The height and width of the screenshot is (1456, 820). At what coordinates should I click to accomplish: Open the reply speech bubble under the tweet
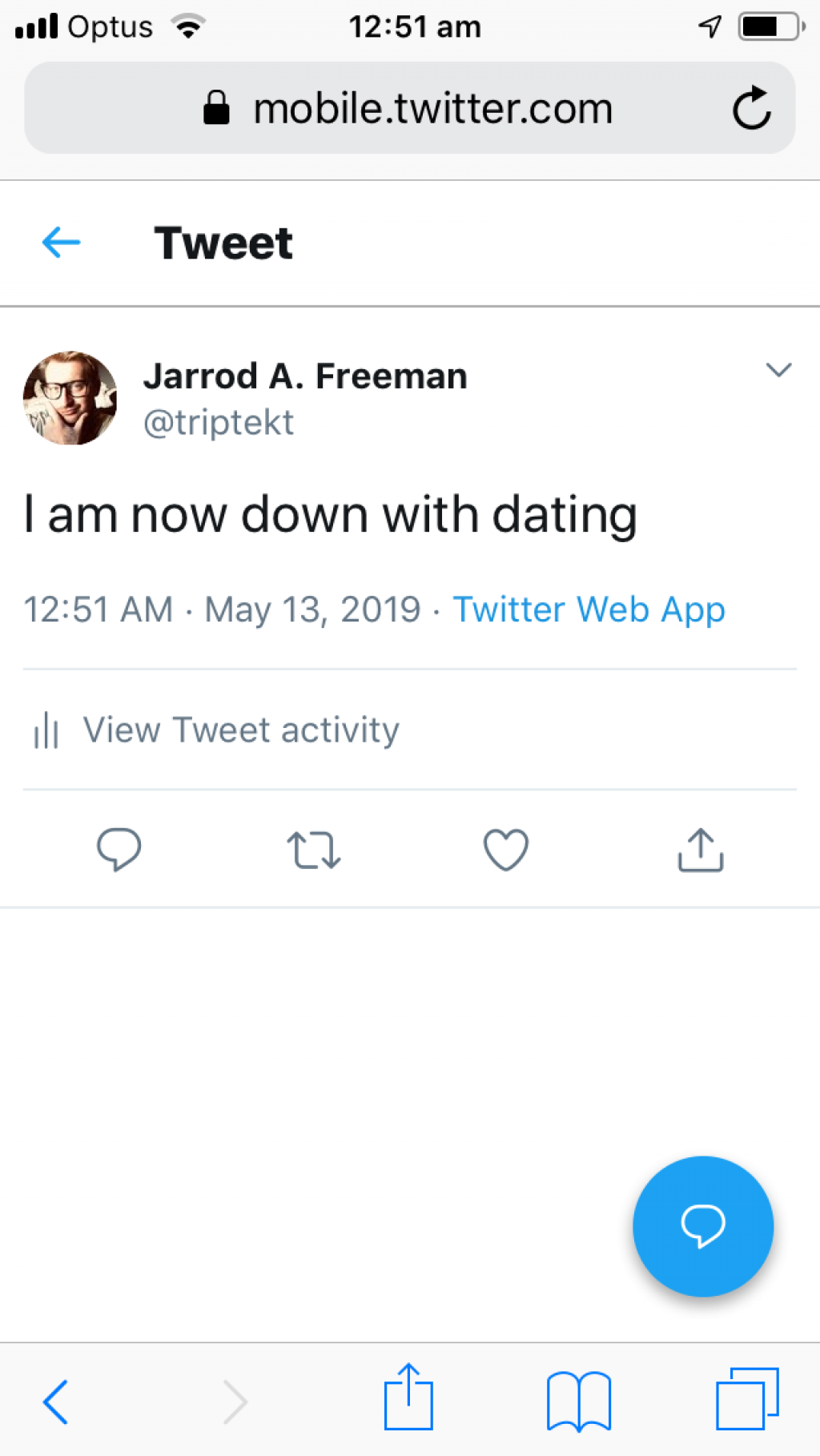[x=119, y=850]
